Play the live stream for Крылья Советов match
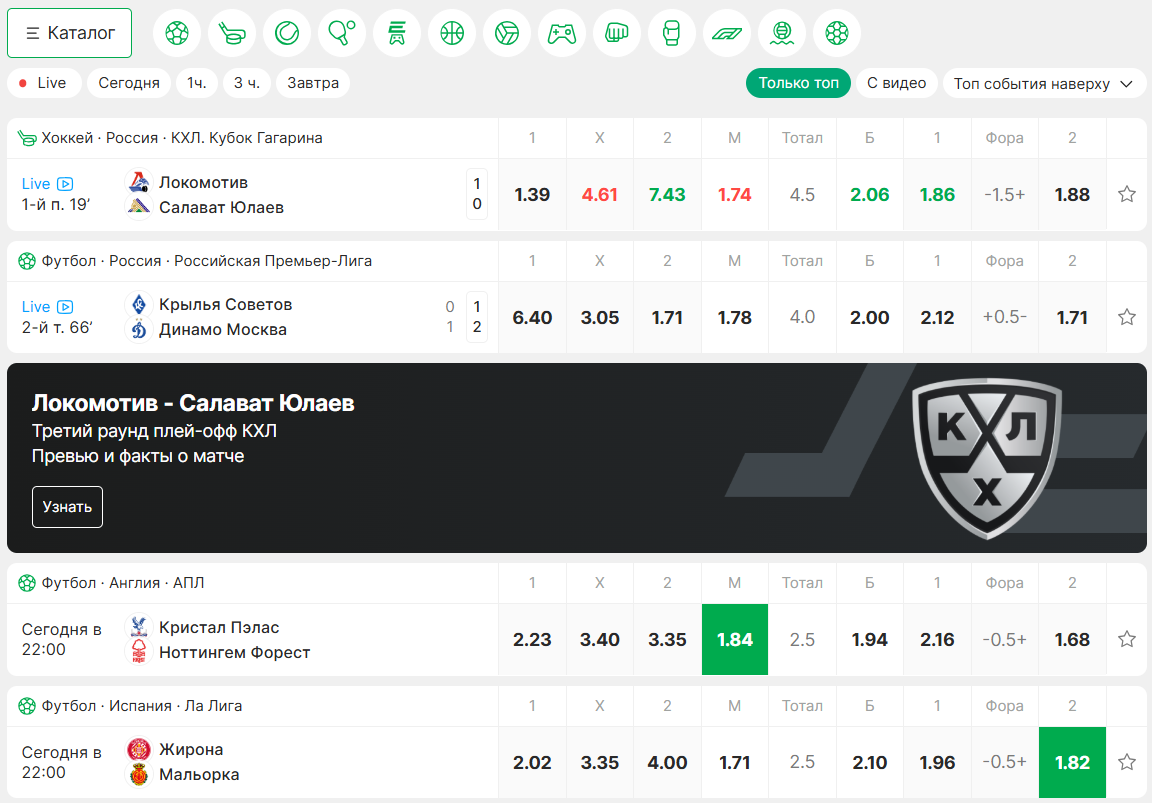 [65, 306]
